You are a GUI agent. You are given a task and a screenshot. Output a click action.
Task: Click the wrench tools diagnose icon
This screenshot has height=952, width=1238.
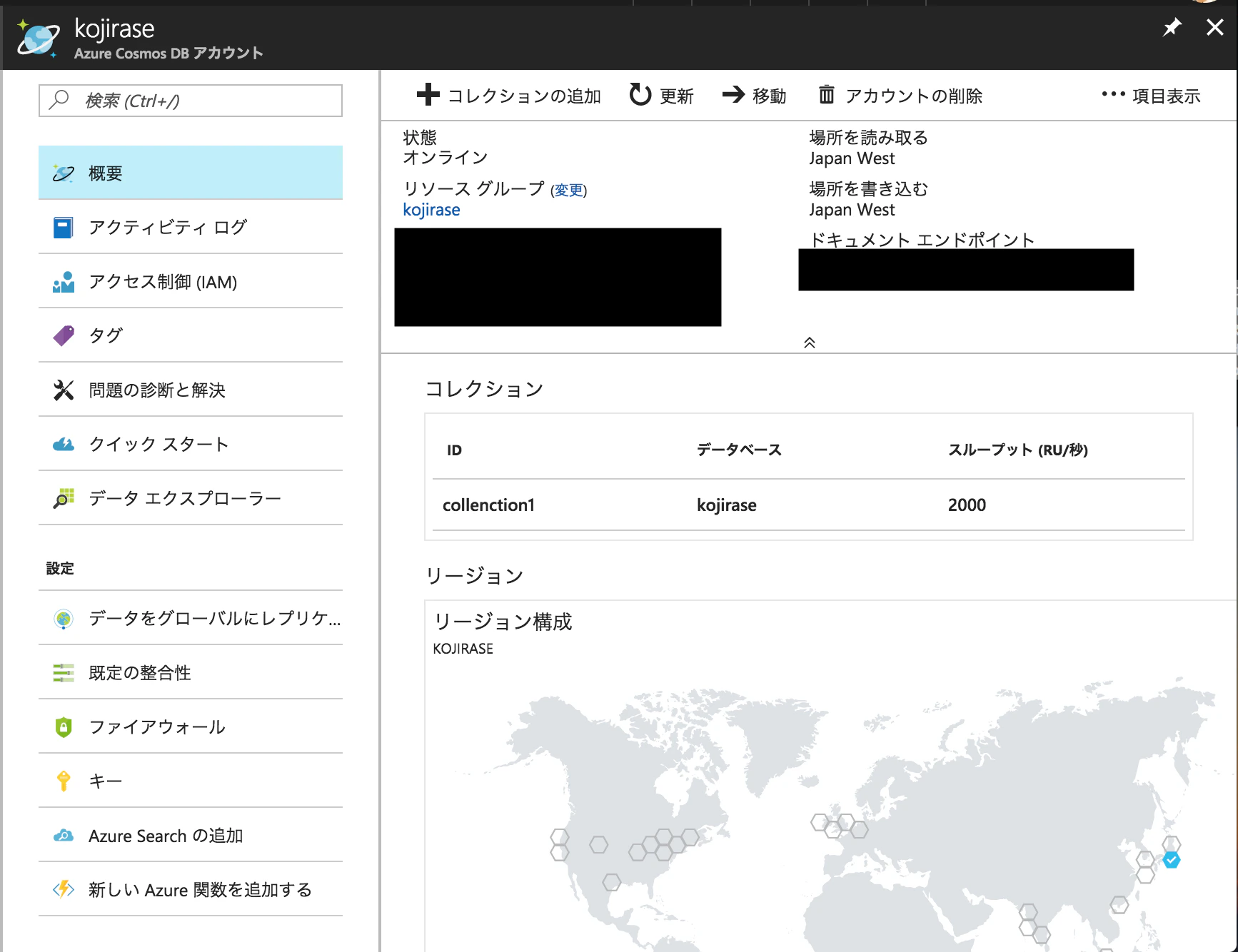point(64,390)
